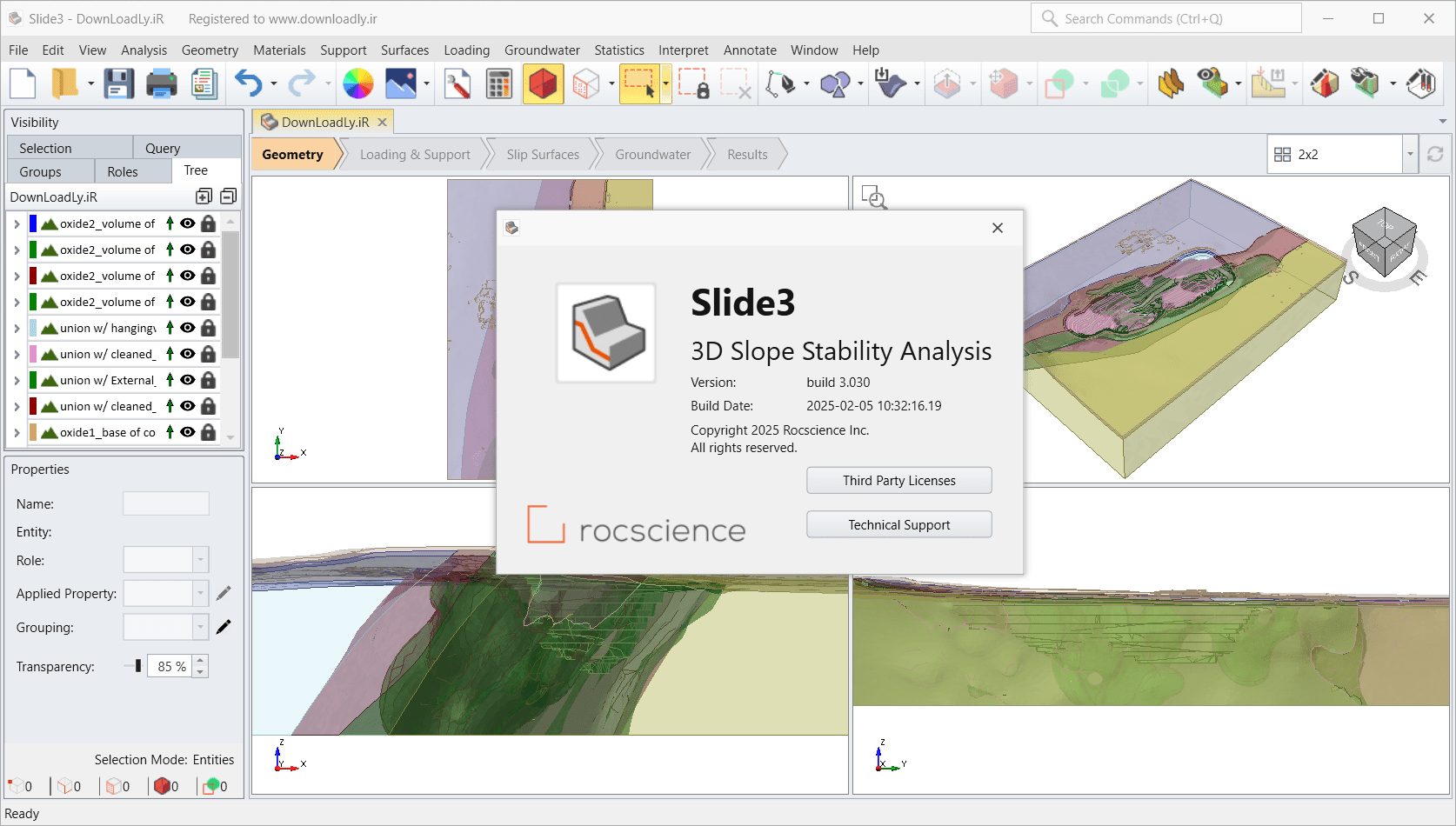Toggle the lock on union w/ hanging
Viewport: 1456px width, 826px height.
[x=208, y=328]
